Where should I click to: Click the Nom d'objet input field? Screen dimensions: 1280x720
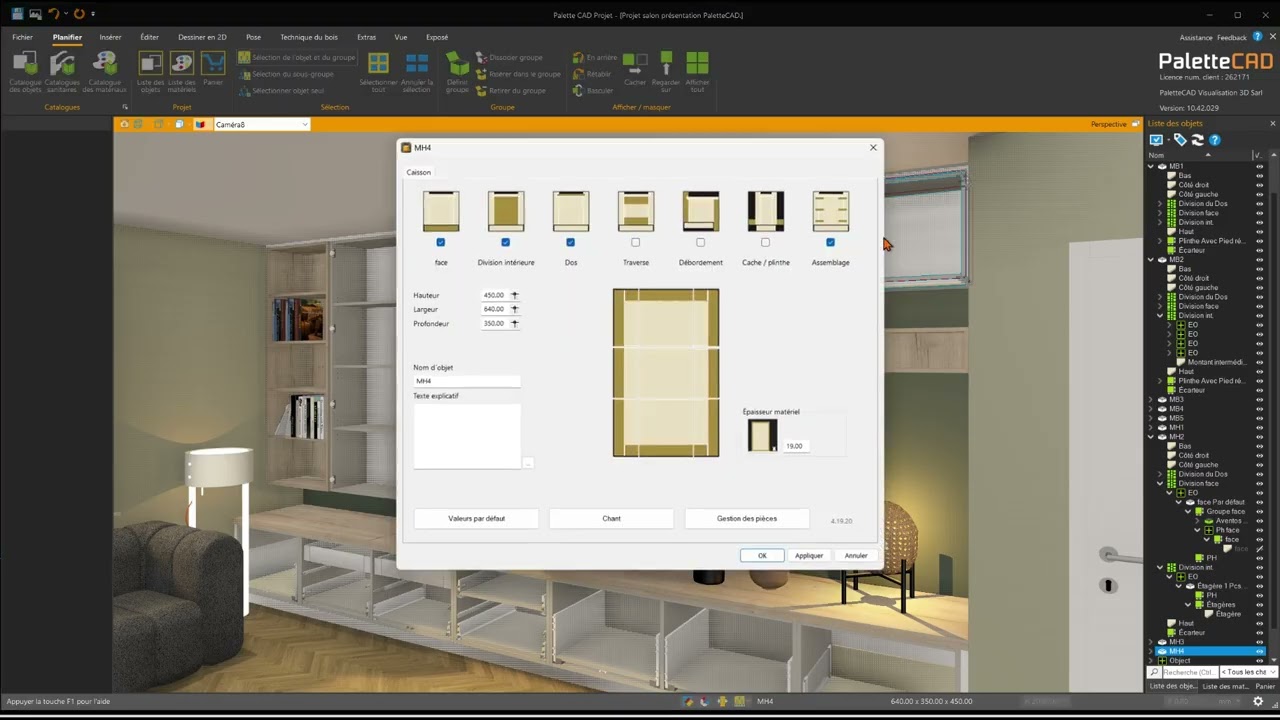[467, 381]
